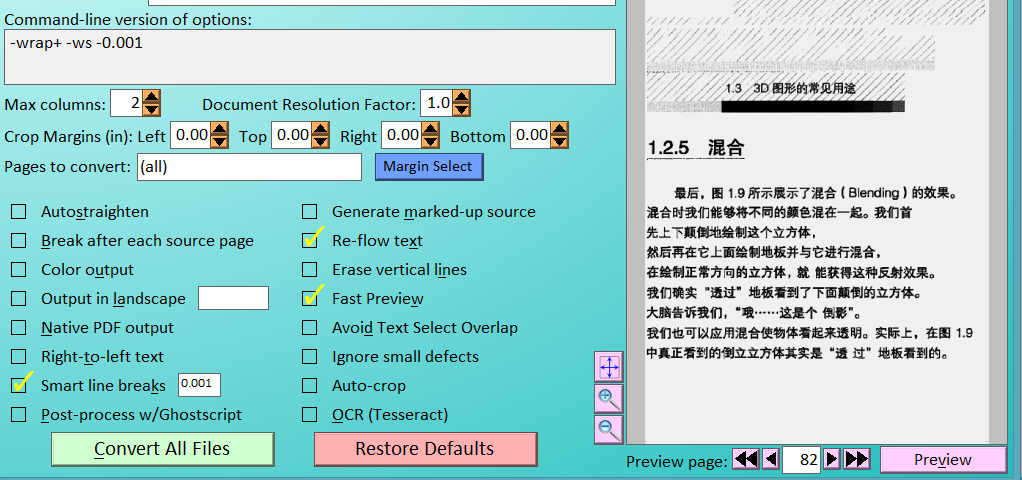Click the fit-to-window move arrows icon
Image resolution: width=1022 pixels, height=480 pixels.
609,367
